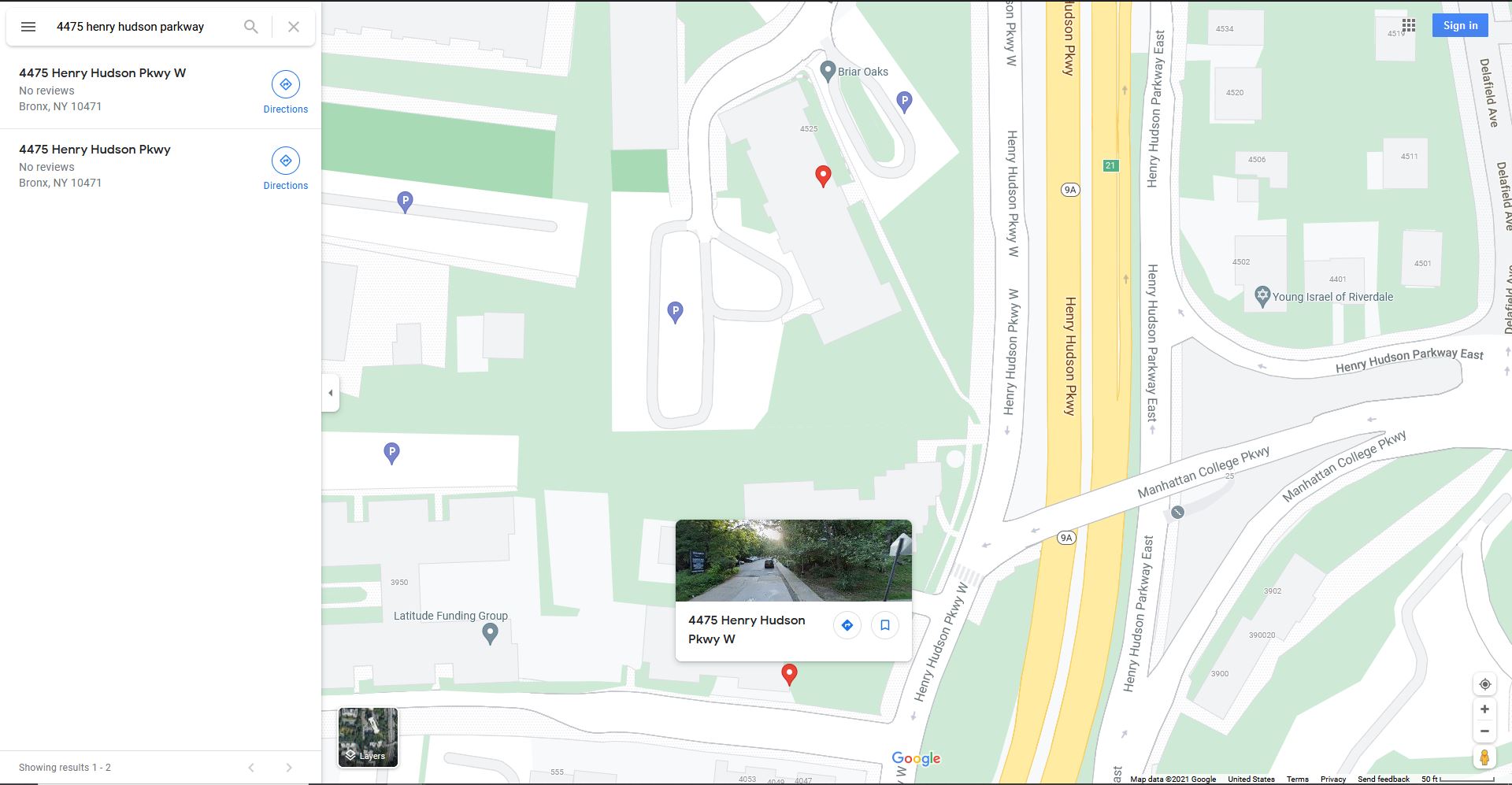Click the Henry Hudson Parkway East curved road label
The image size is (1512, 785).
[1410, 360]
